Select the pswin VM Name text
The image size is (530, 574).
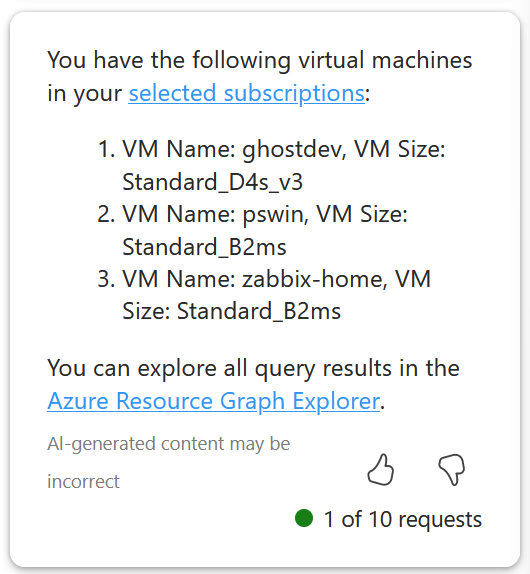click(x=275, y=214)
